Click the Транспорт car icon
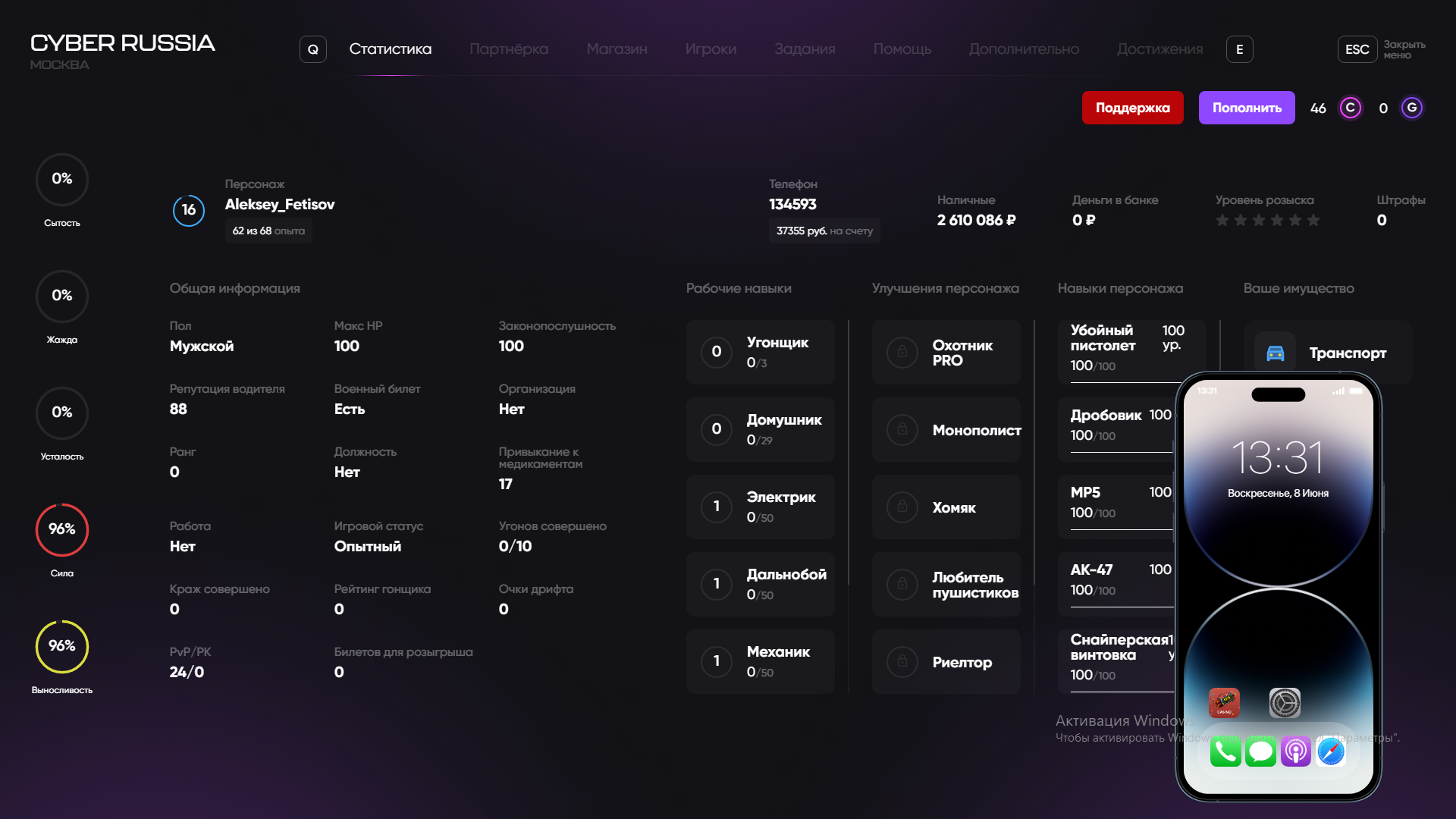 click(1276, 353)
